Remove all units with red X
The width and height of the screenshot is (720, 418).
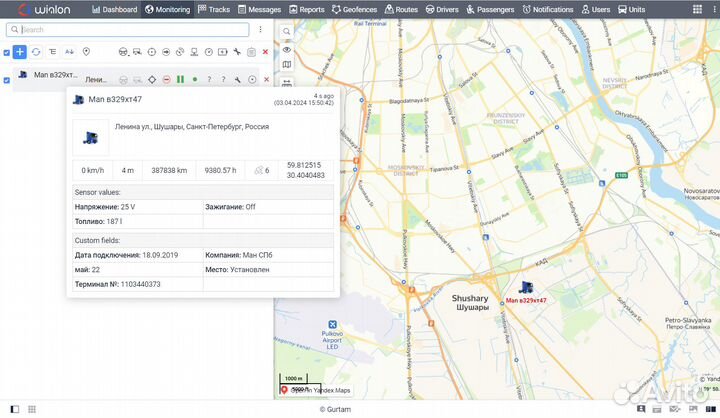pos(265,52)
